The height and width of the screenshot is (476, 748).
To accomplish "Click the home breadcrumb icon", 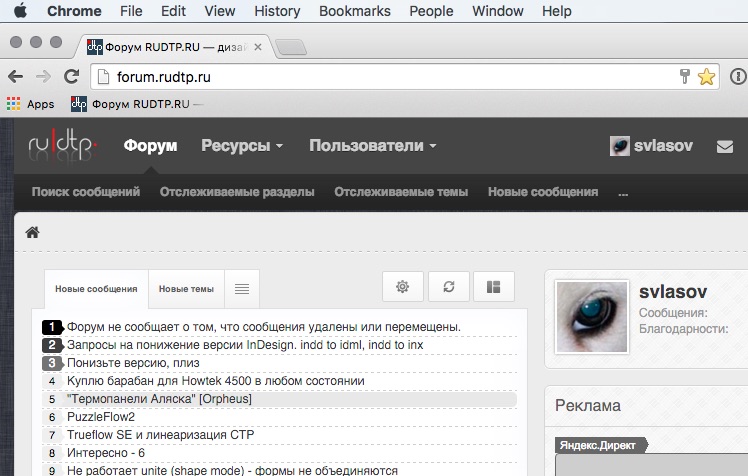I will click(x=32, y=232).
